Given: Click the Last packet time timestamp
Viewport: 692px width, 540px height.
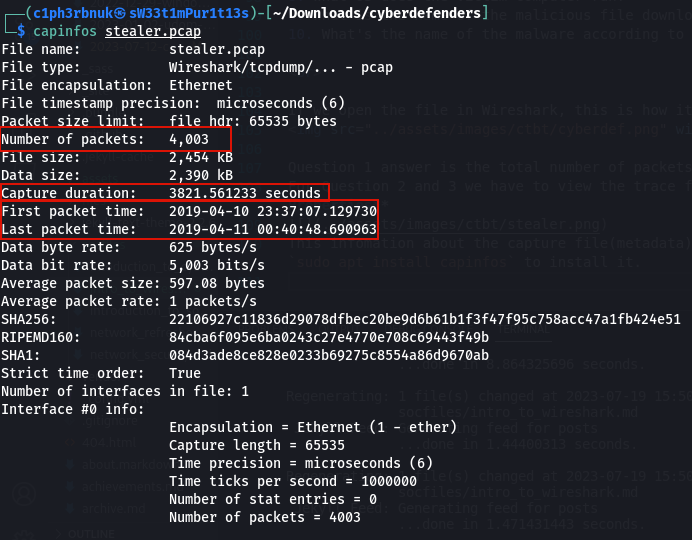Looking at the screenshot, I should 273,229.
